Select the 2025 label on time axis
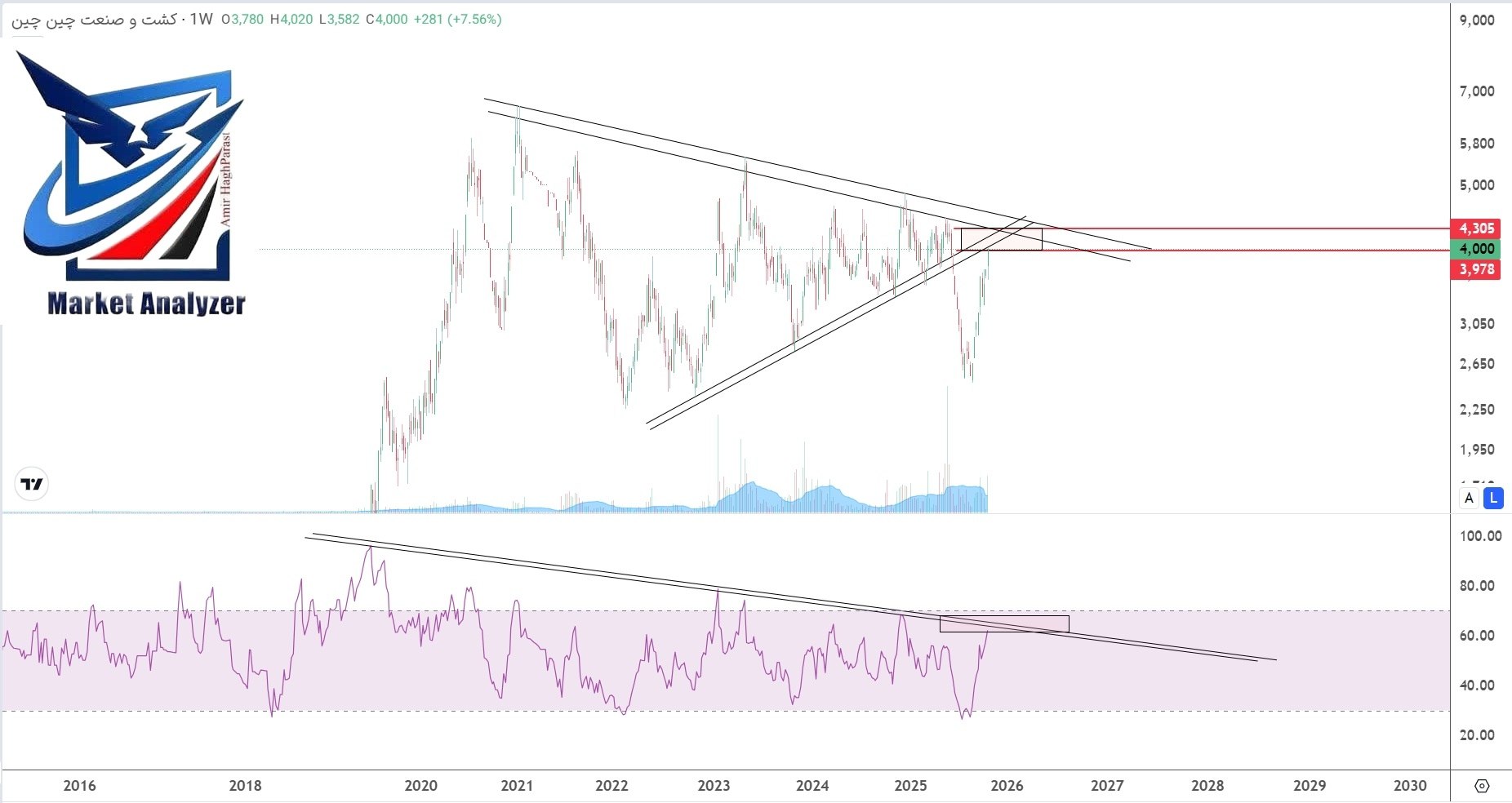Image resolution: width=1512 pixels, height=803 pixels. (910, 786)
